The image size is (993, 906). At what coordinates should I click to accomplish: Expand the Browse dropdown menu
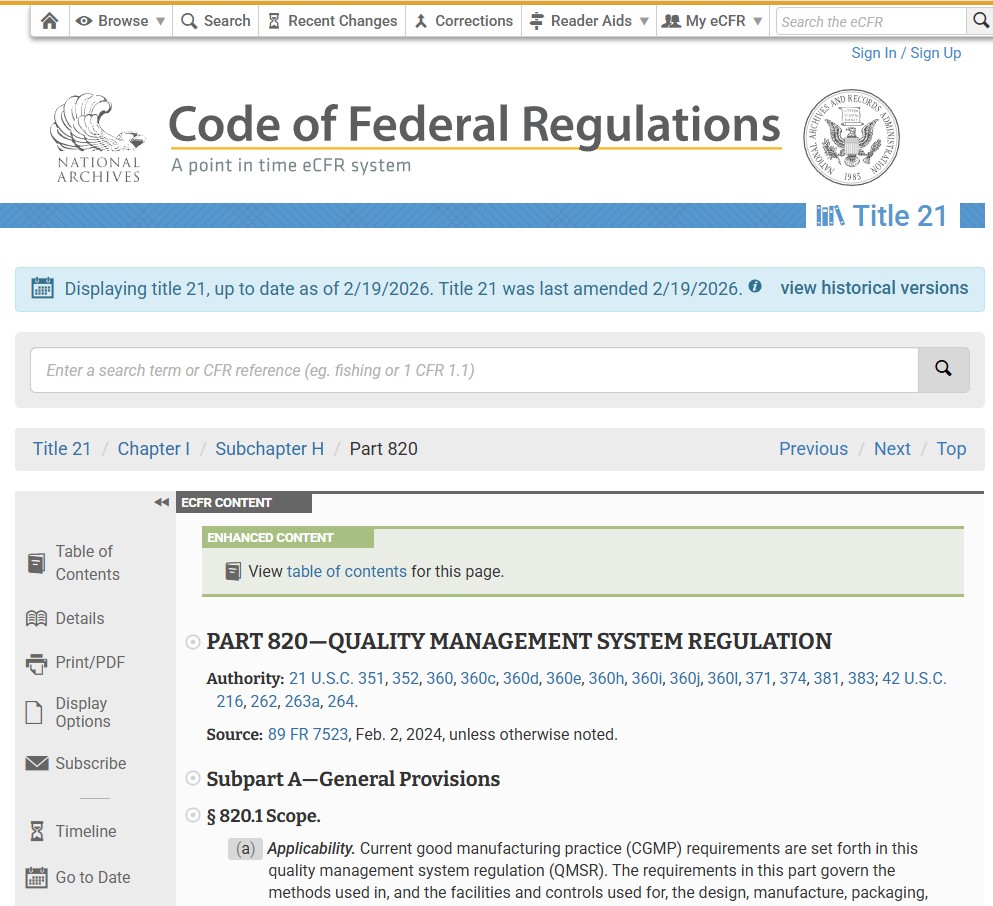(120, 21)
